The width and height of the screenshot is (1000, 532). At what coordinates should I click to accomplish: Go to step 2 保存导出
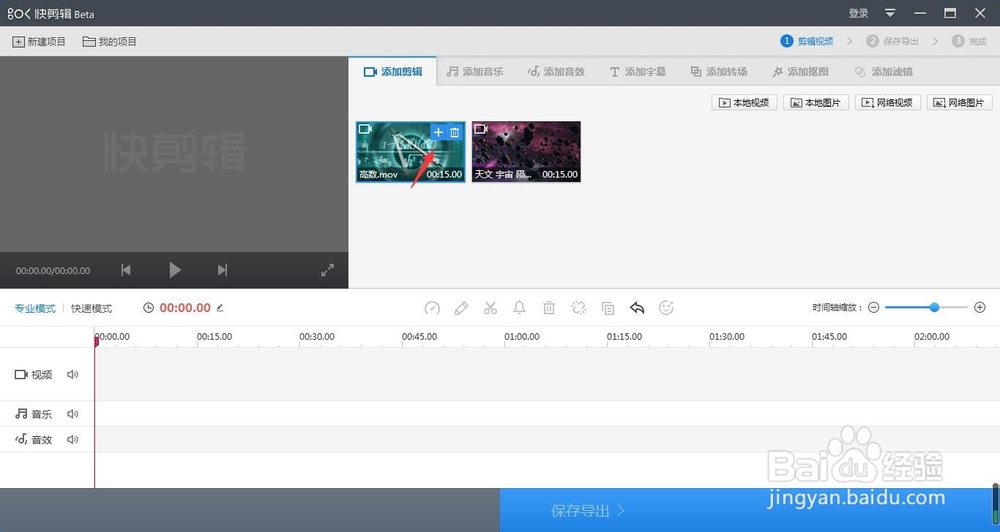click(892, 41)
